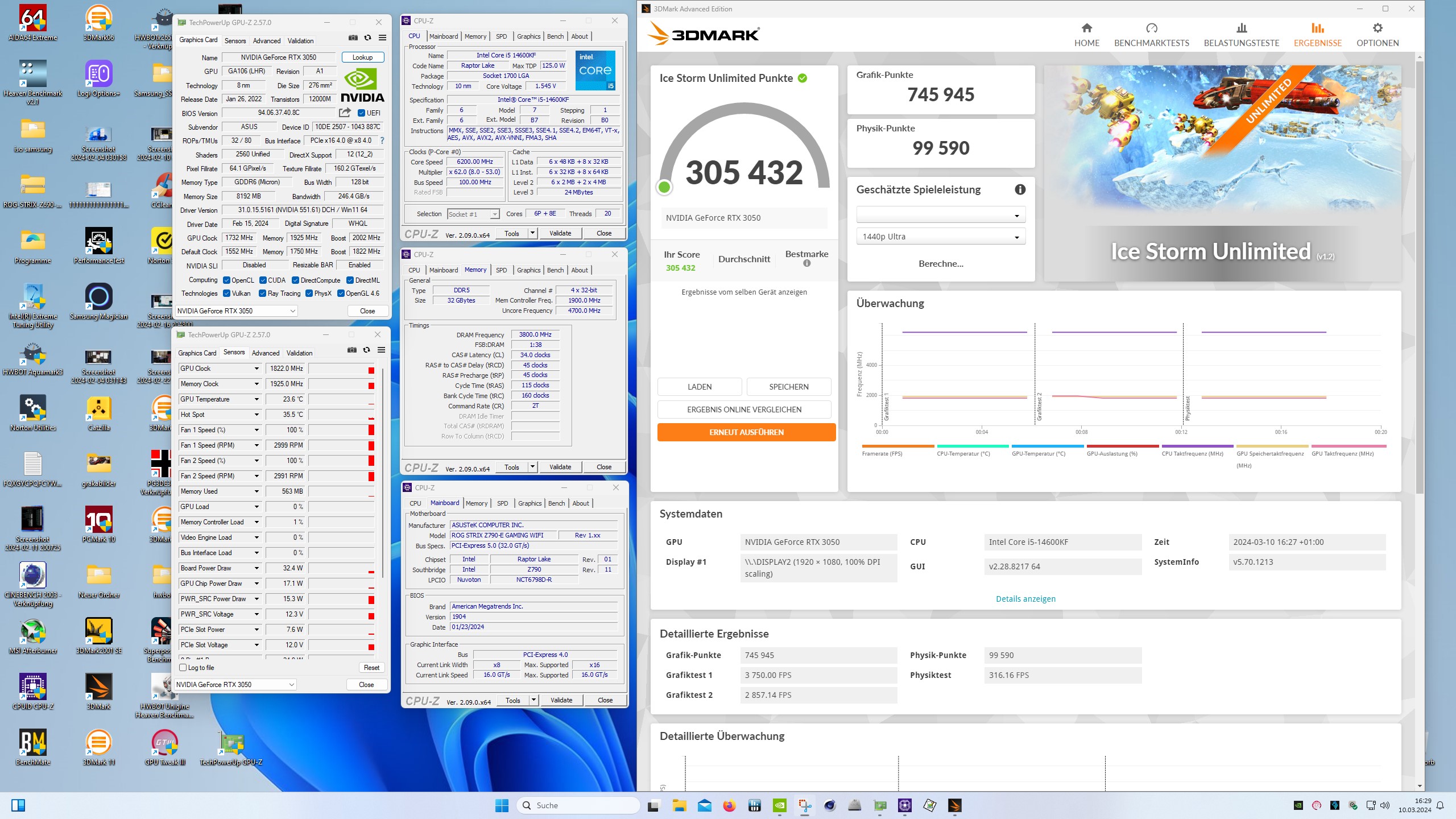Open MSI Afterburner desktop icon
Screen dimensions: 1456x819
pyautogui.click(x=33, y=636)
